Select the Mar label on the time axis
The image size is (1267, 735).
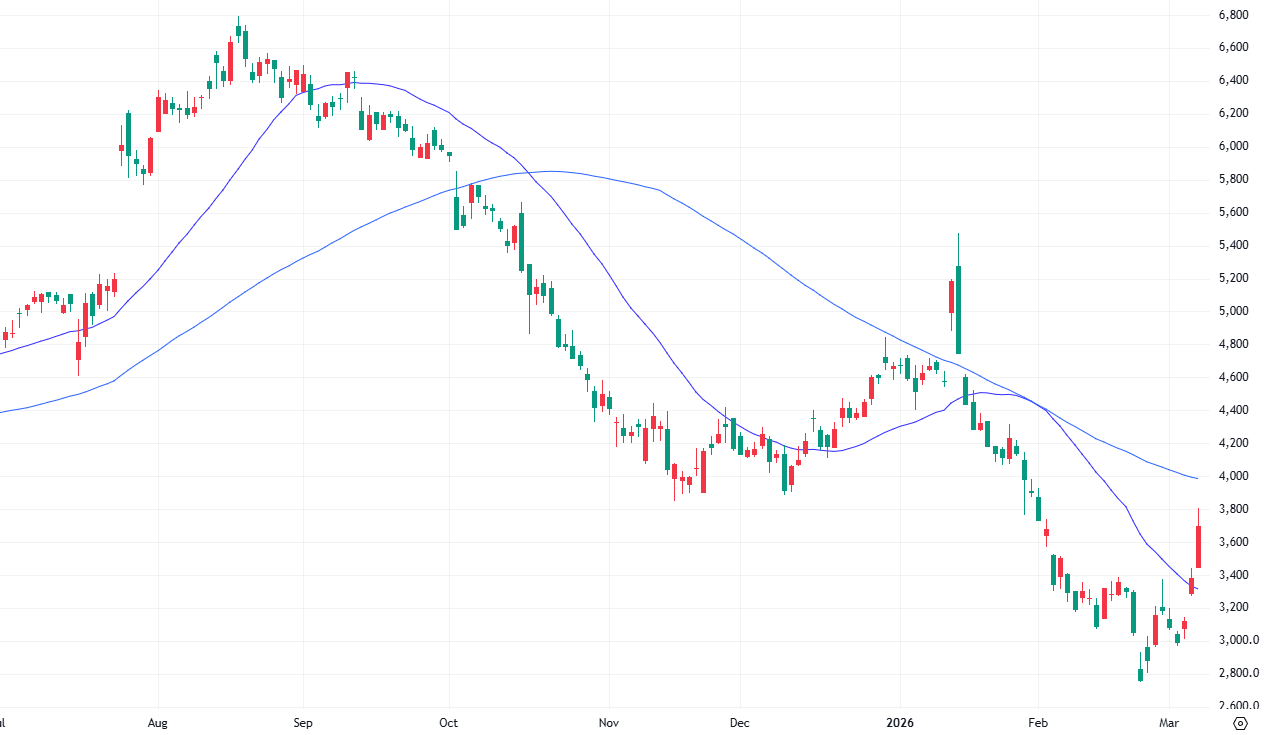point(1170,722)
